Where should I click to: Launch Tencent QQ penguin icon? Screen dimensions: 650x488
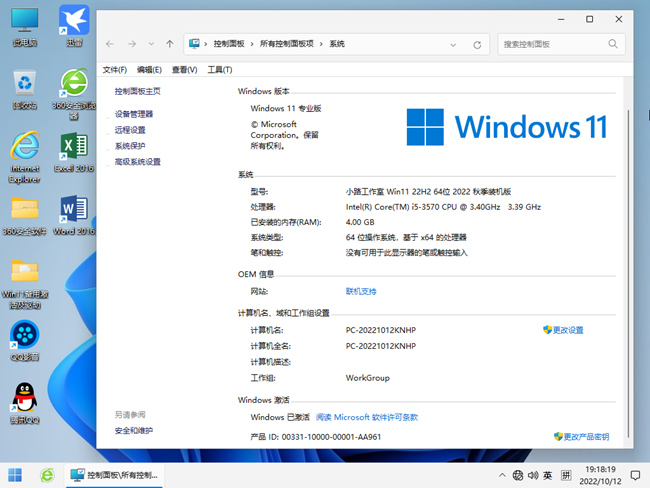pos(25,403)
